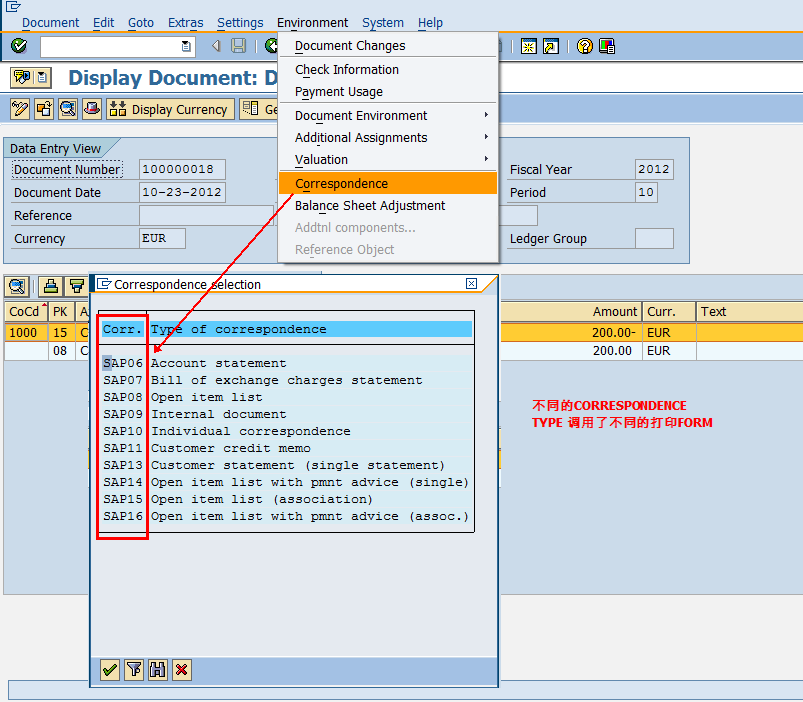Cancel the dialog with red X icon
The height and width of the screenshot is (702, 803).
pyautogui.click(x=181, y=670)
